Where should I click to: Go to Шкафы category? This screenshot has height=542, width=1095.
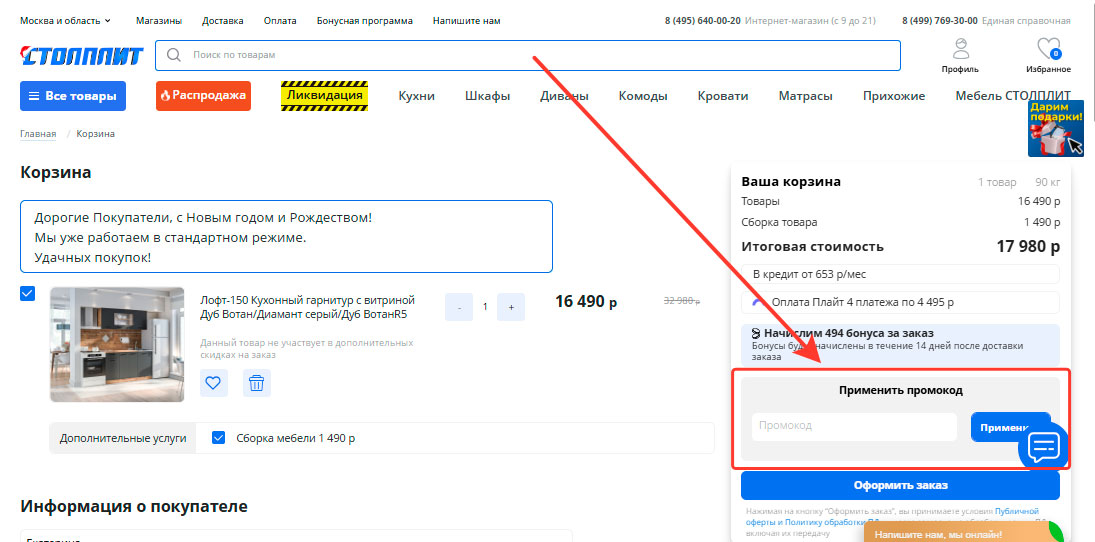487,96
